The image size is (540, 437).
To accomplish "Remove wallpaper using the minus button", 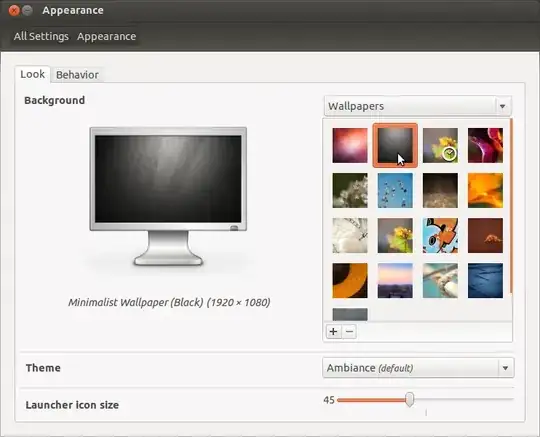I will [349, 332].
